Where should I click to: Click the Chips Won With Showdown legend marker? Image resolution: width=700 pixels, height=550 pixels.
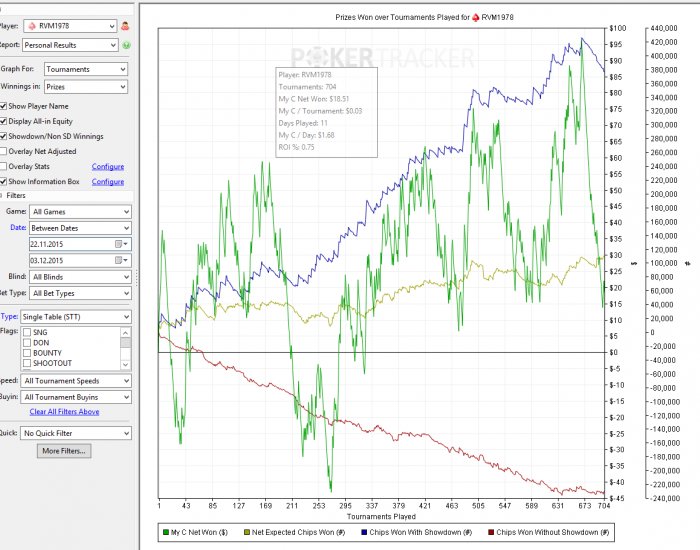(x=374, y=534)
